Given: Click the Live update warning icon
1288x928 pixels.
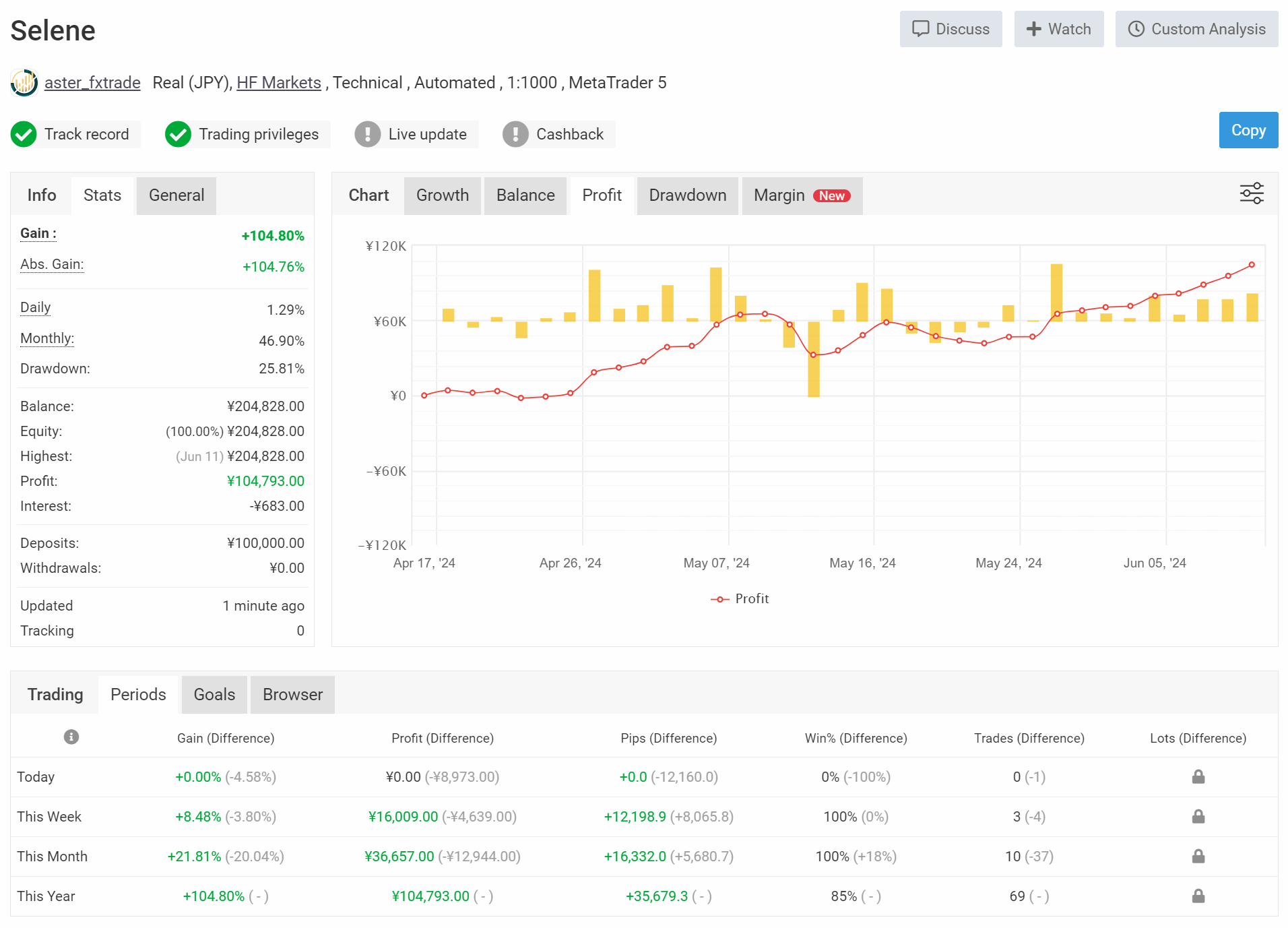Looking at the screenshot, I should (368, 134).
